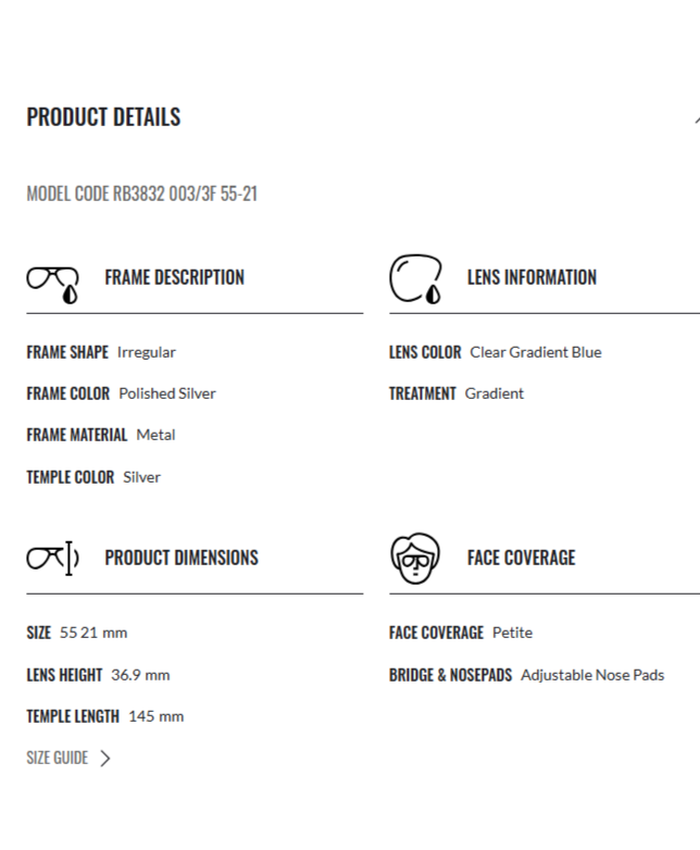Click the Polished Silver frame color value
The image size is (700, 850).
[x=167, y=394]
